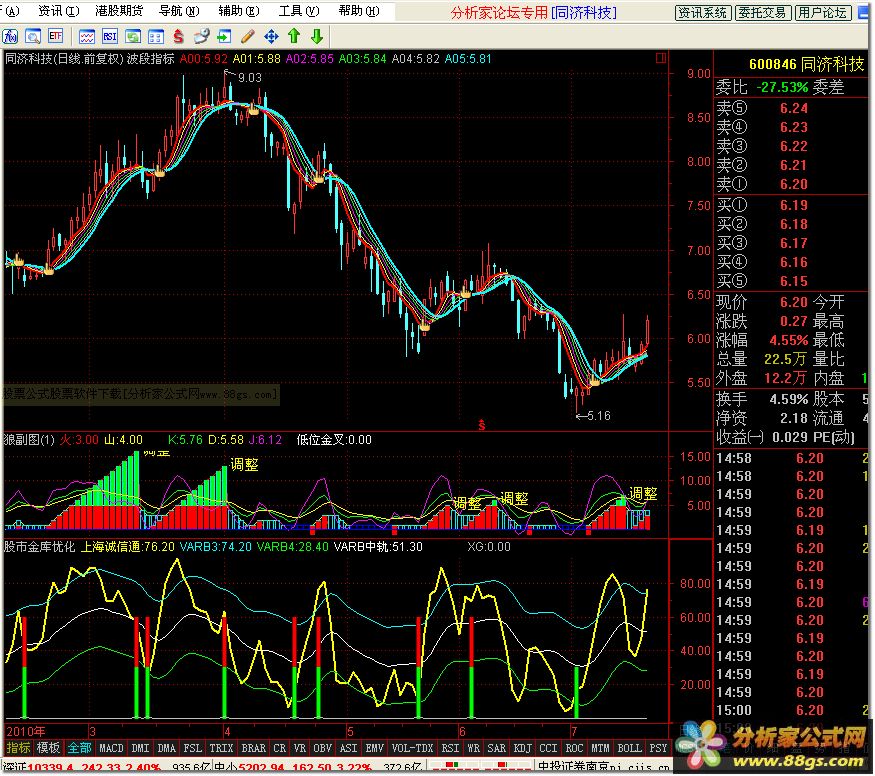Click the small red square on the main chart
This screenshot has height=776, width=875.
(x=661, y=57)
